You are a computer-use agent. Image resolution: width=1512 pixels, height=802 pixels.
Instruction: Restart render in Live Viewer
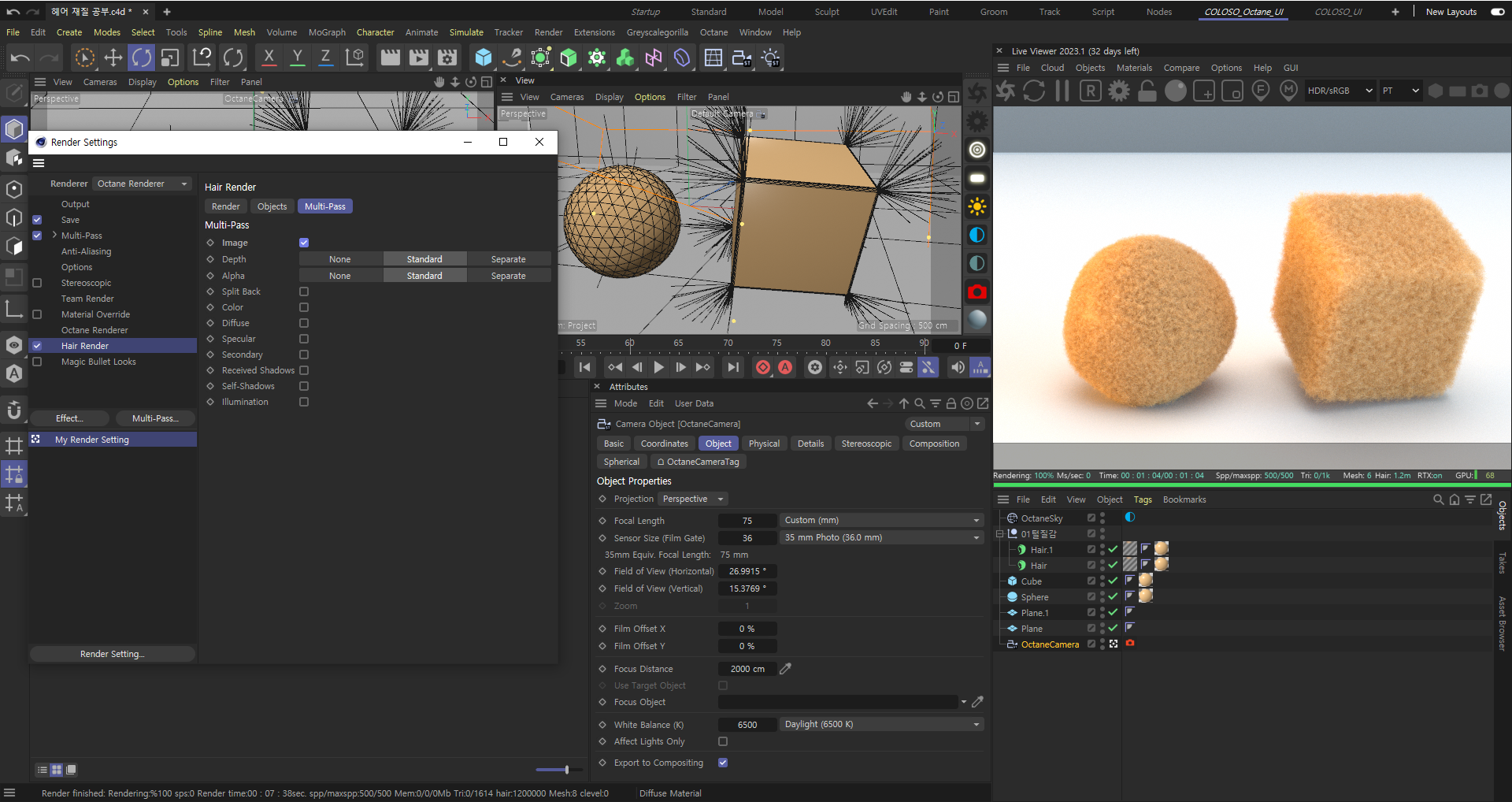(x=1034, y=91)
